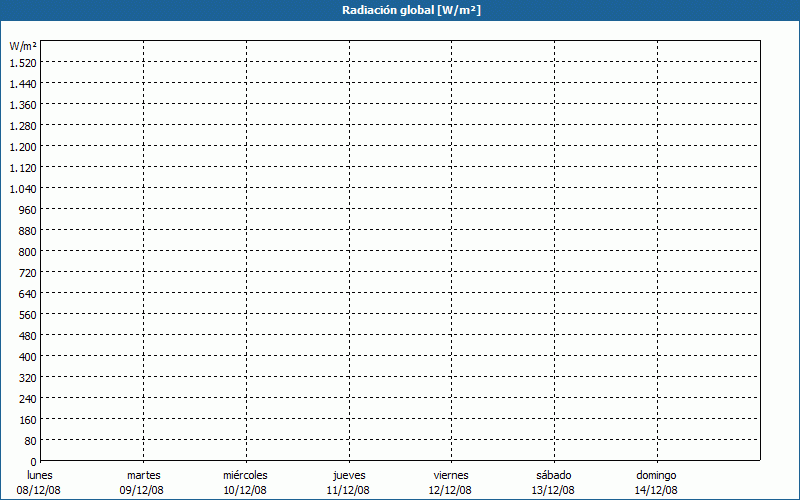This screenshot has height=500, width=800.
Task: Select the 11/12/08 date under jueves
Action: point(348,490)
